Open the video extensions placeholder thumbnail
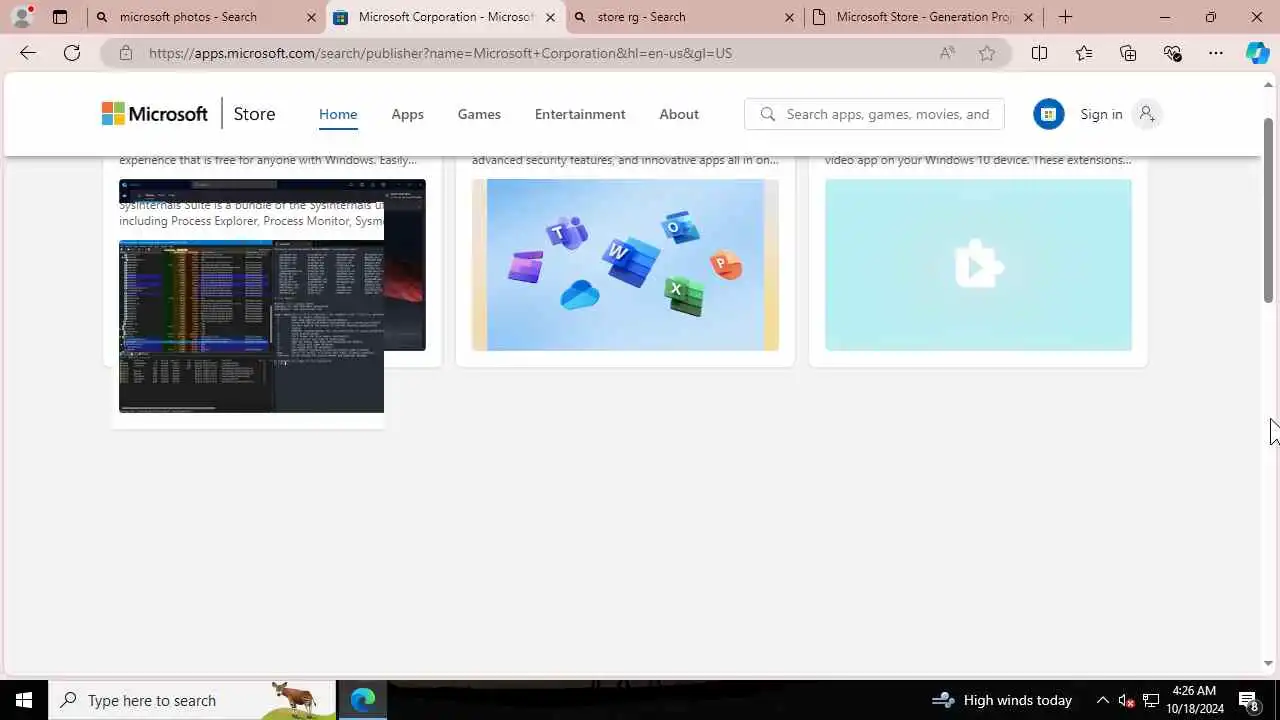The height and width of the screenshot is (720, 1280). click(978, 265)
